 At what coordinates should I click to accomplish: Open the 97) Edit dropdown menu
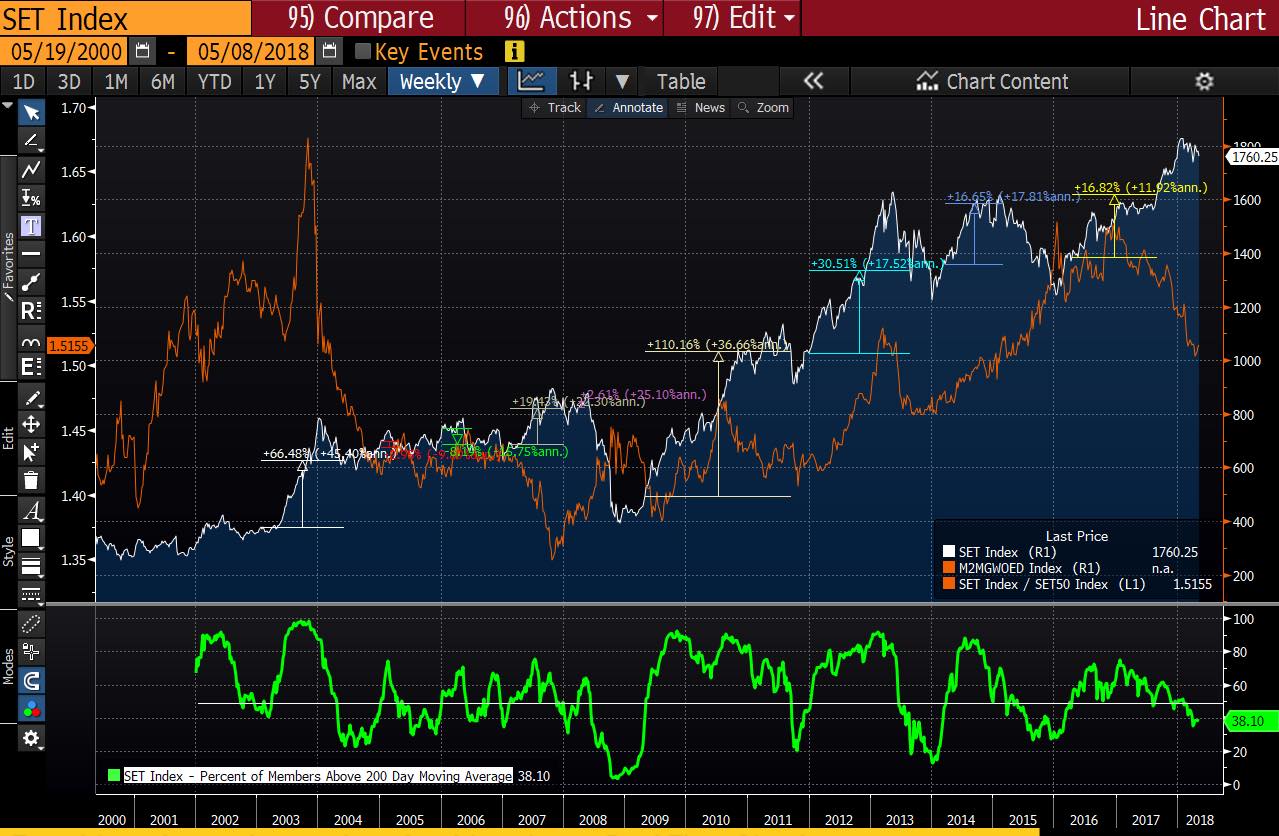click(x=744, y=18)
